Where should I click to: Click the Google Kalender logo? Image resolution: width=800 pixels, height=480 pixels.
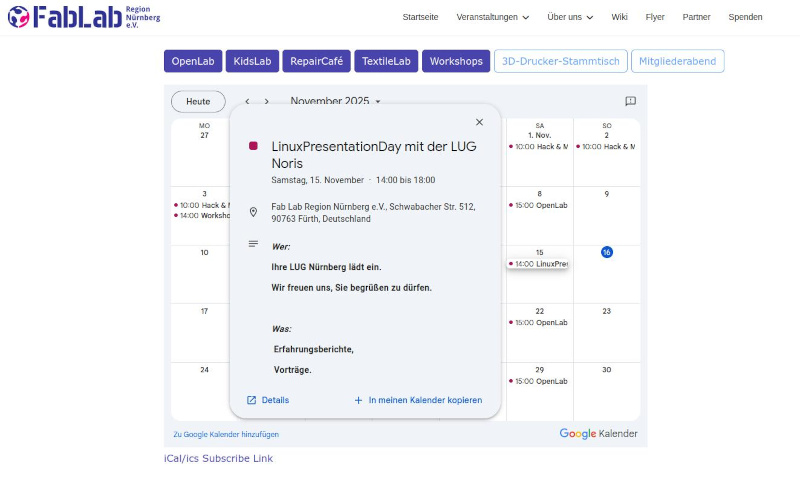598,434
